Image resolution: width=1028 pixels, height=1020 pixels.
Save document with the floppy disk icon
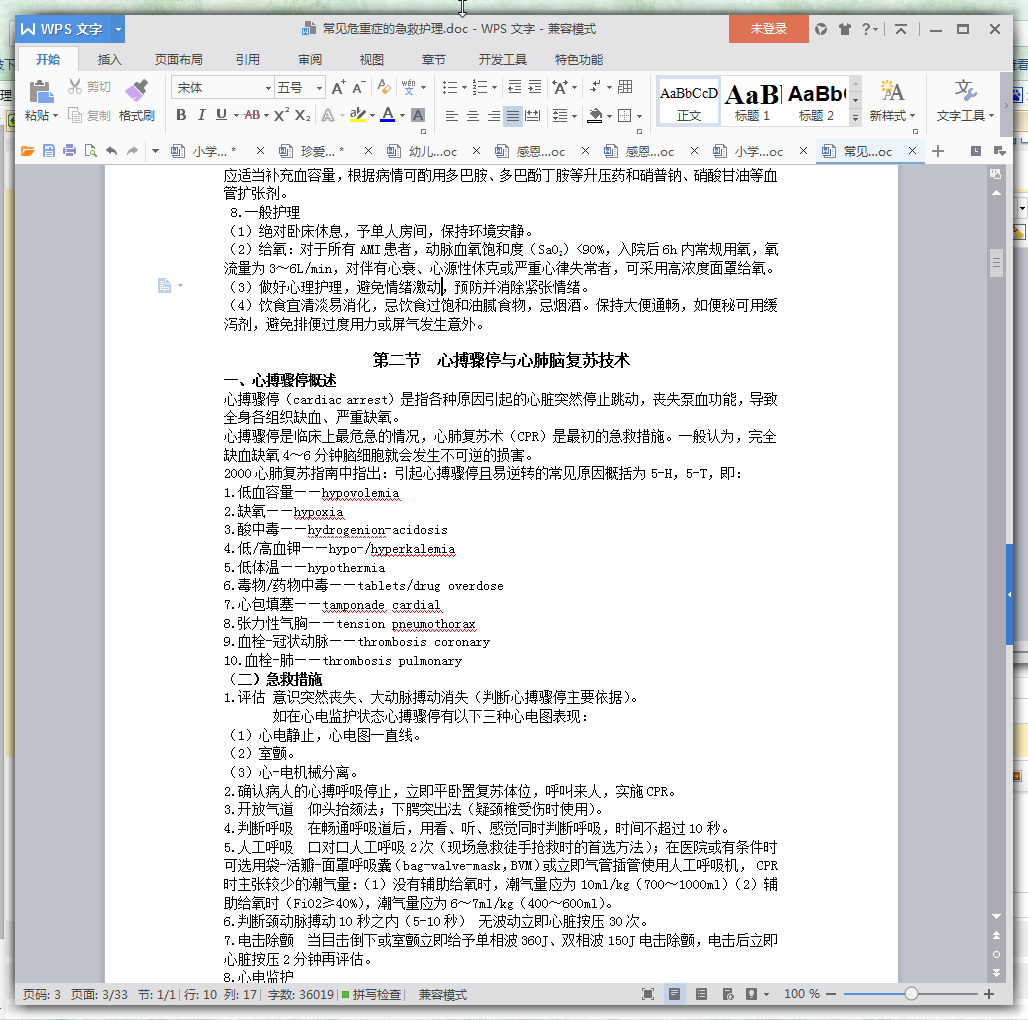(x=49, y=151)
